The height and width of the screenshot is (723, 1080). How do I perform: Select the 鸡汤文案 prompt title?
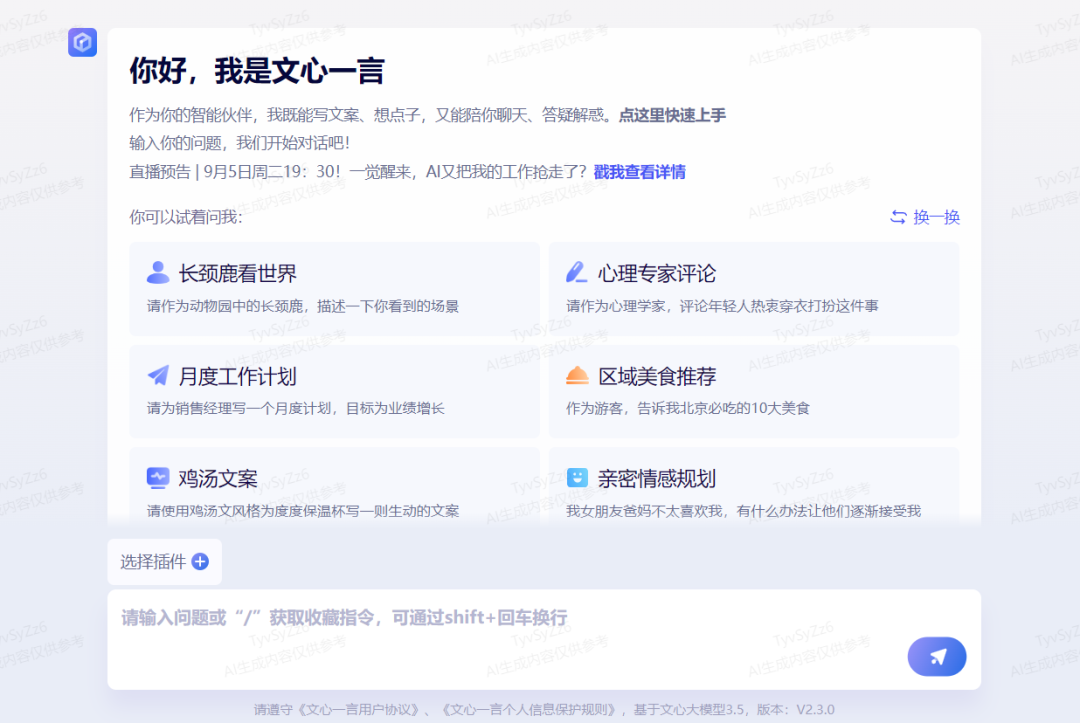[x=218, y=479]
